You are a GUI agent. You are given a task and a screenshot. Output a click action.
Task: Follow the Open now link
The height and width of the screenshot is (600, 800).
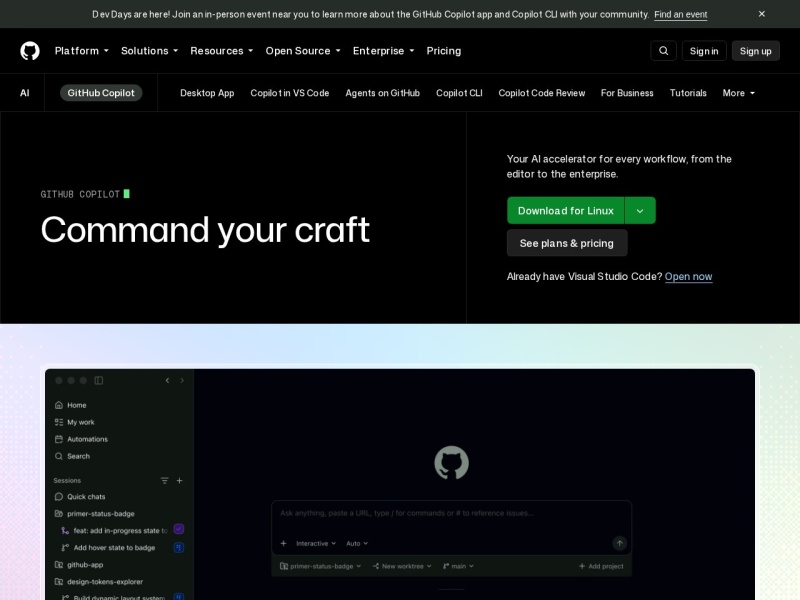pos(688,277)
